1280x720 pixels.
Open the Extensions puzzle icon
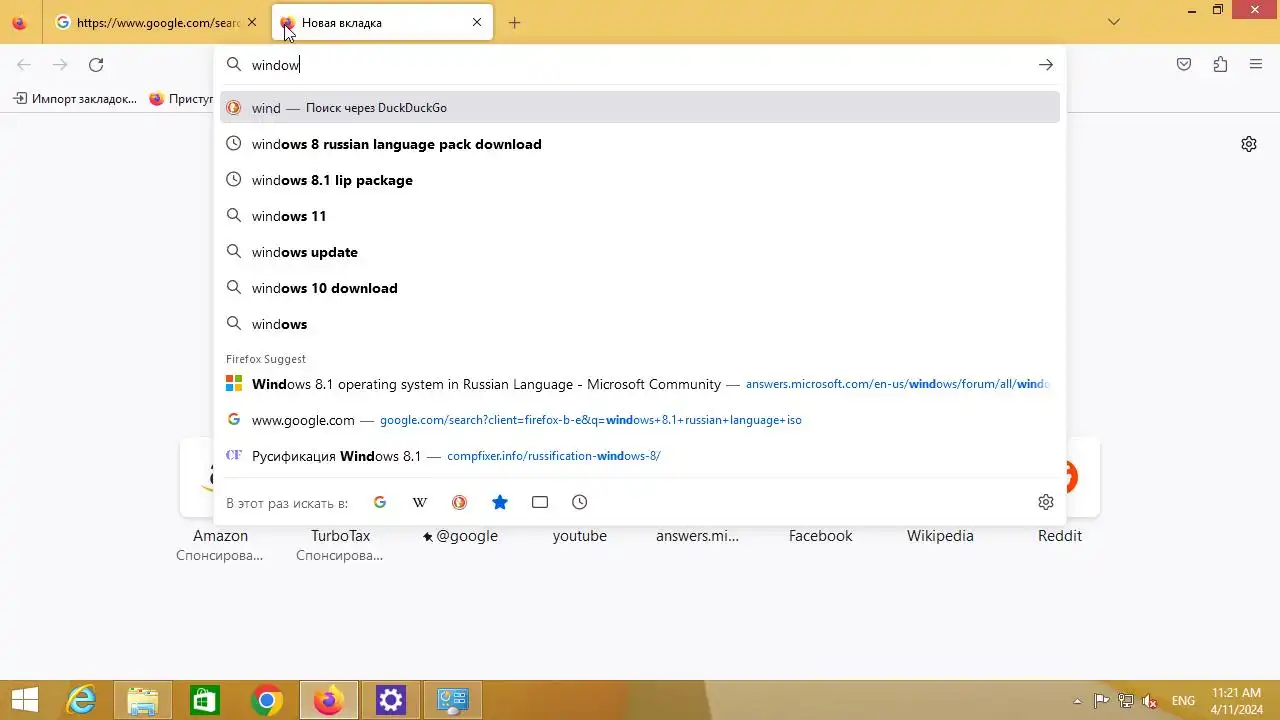pos(1220,65)
